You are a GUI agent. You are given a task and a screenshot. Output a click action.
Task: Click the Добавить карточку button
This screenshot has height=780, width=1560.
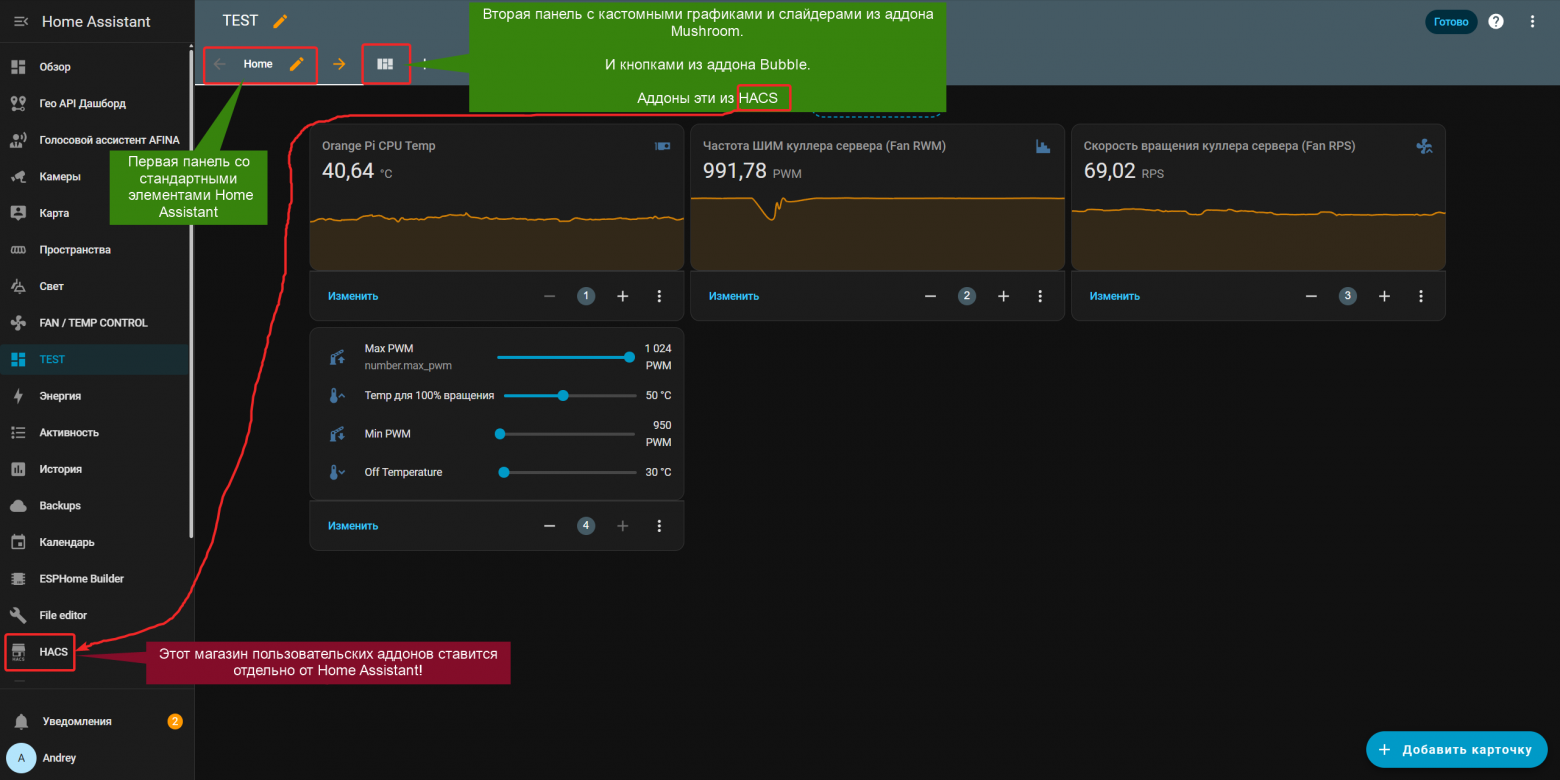pyautogui.click(x=1456, y=749)
